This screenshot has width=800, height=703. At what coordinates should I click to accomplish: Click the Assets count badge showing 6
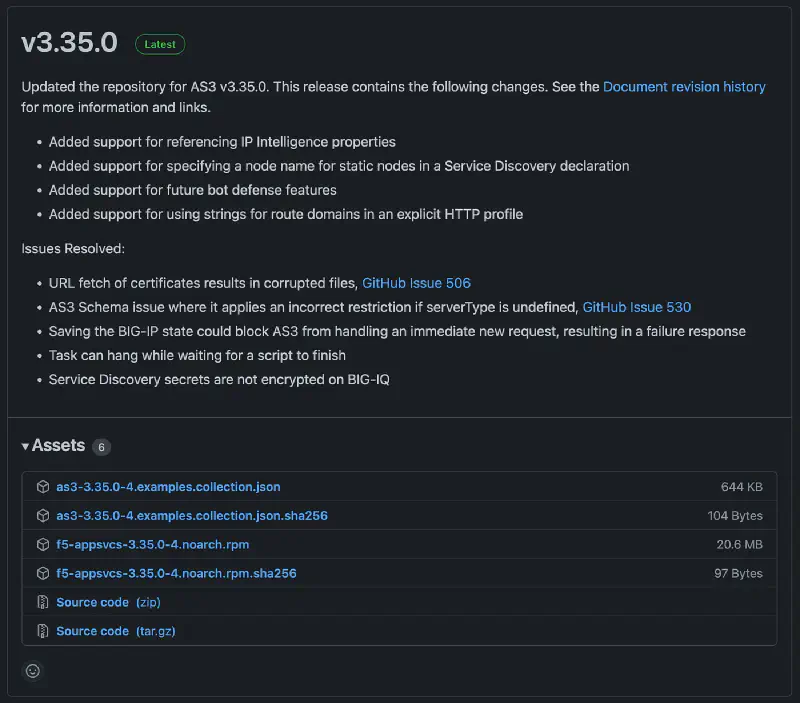click(101, 447)
